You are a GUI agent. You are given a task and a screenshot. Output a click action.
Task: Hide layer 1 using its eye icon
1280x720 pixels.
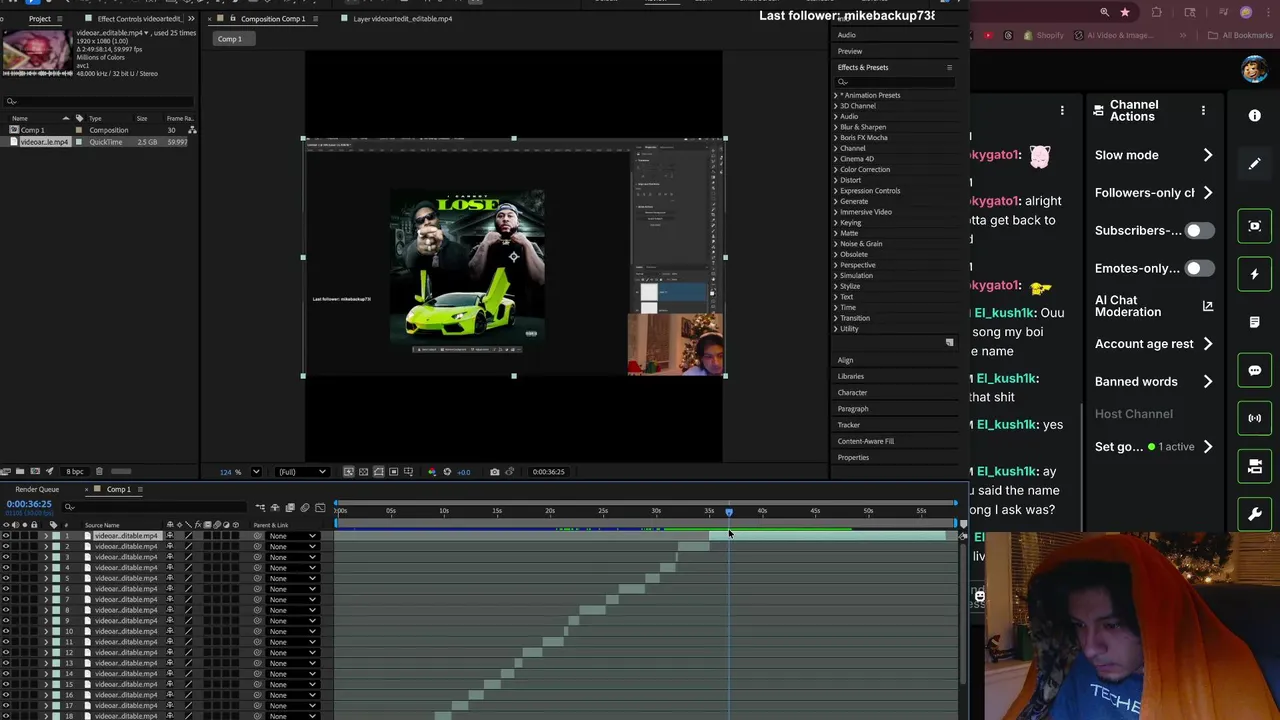pos(6,536)
